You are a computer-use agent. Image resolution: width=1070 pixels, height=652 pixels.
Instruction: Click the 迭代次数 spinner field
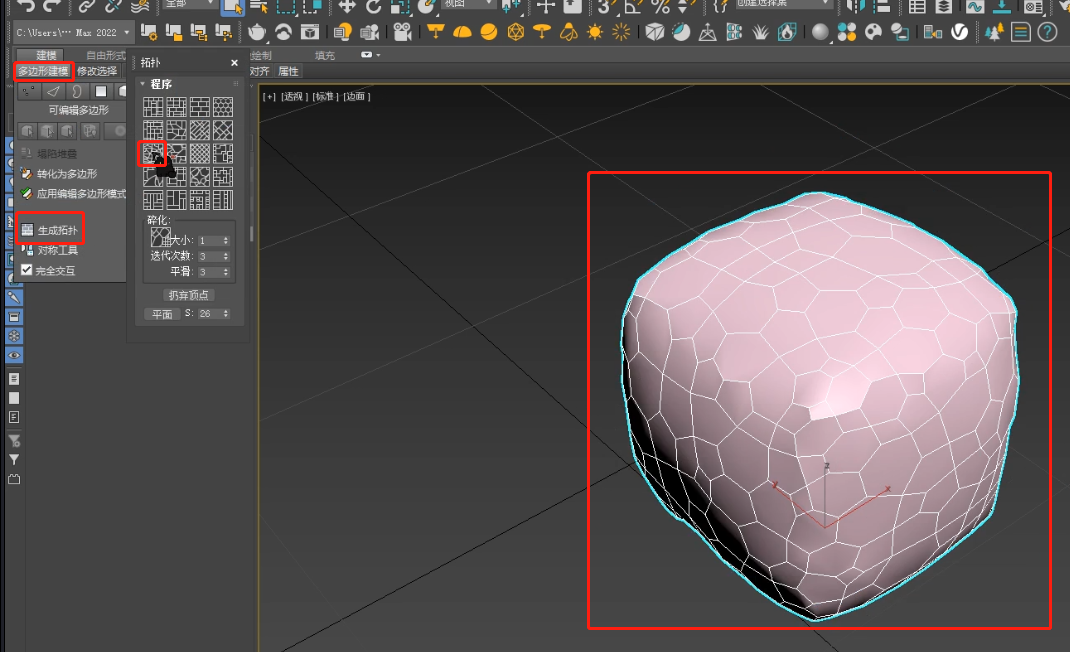pos(212,256)
